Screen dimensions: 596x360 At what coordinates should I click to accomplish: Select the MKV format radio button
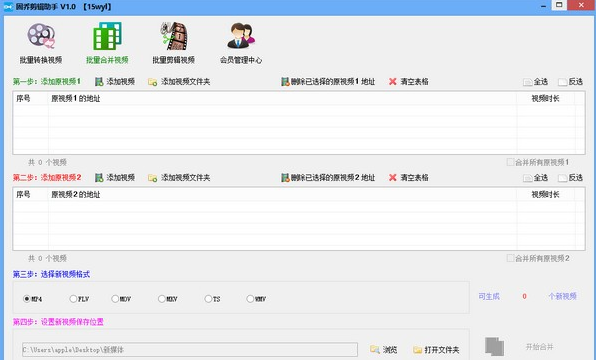click(x=162, y=299)
